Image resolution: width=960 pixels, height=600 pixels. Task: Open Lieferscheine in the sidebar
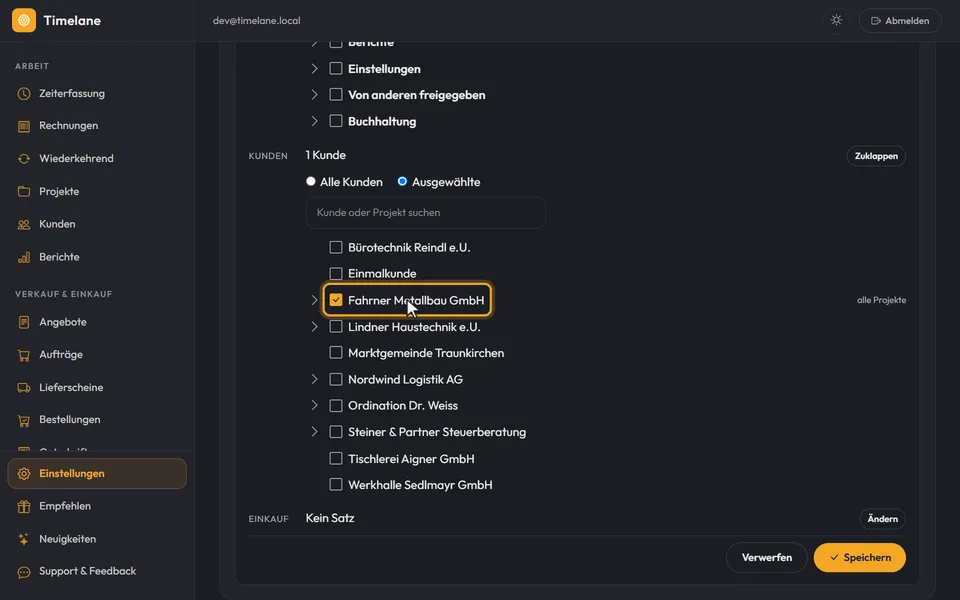point(97,388)
